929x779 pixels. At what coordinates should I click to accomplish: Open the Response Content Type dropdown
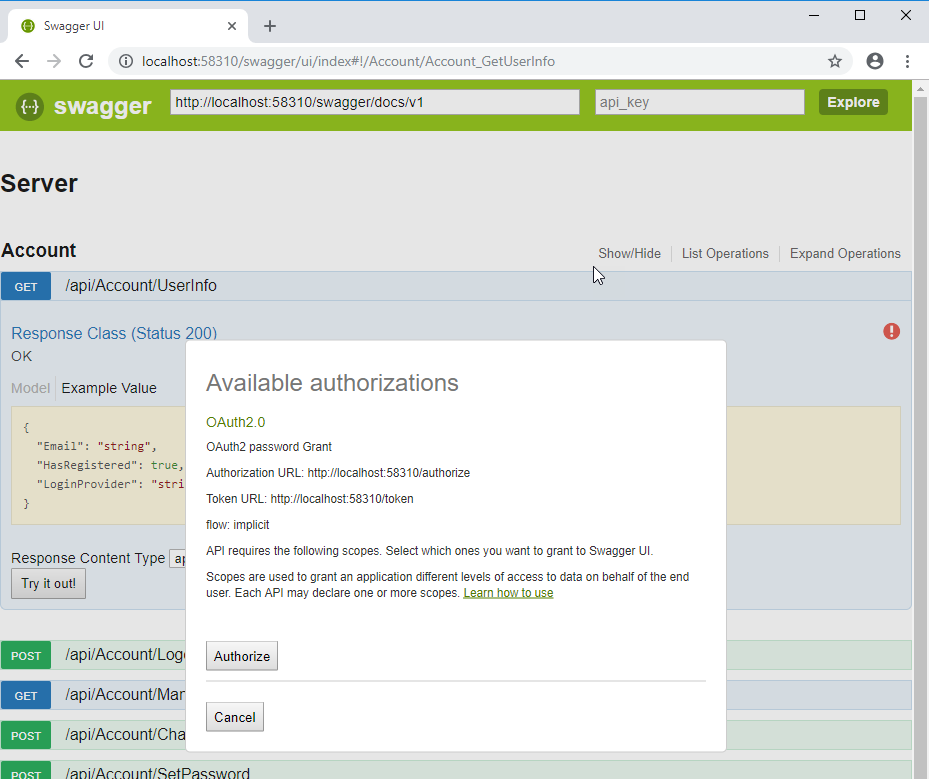pos(178,559)
